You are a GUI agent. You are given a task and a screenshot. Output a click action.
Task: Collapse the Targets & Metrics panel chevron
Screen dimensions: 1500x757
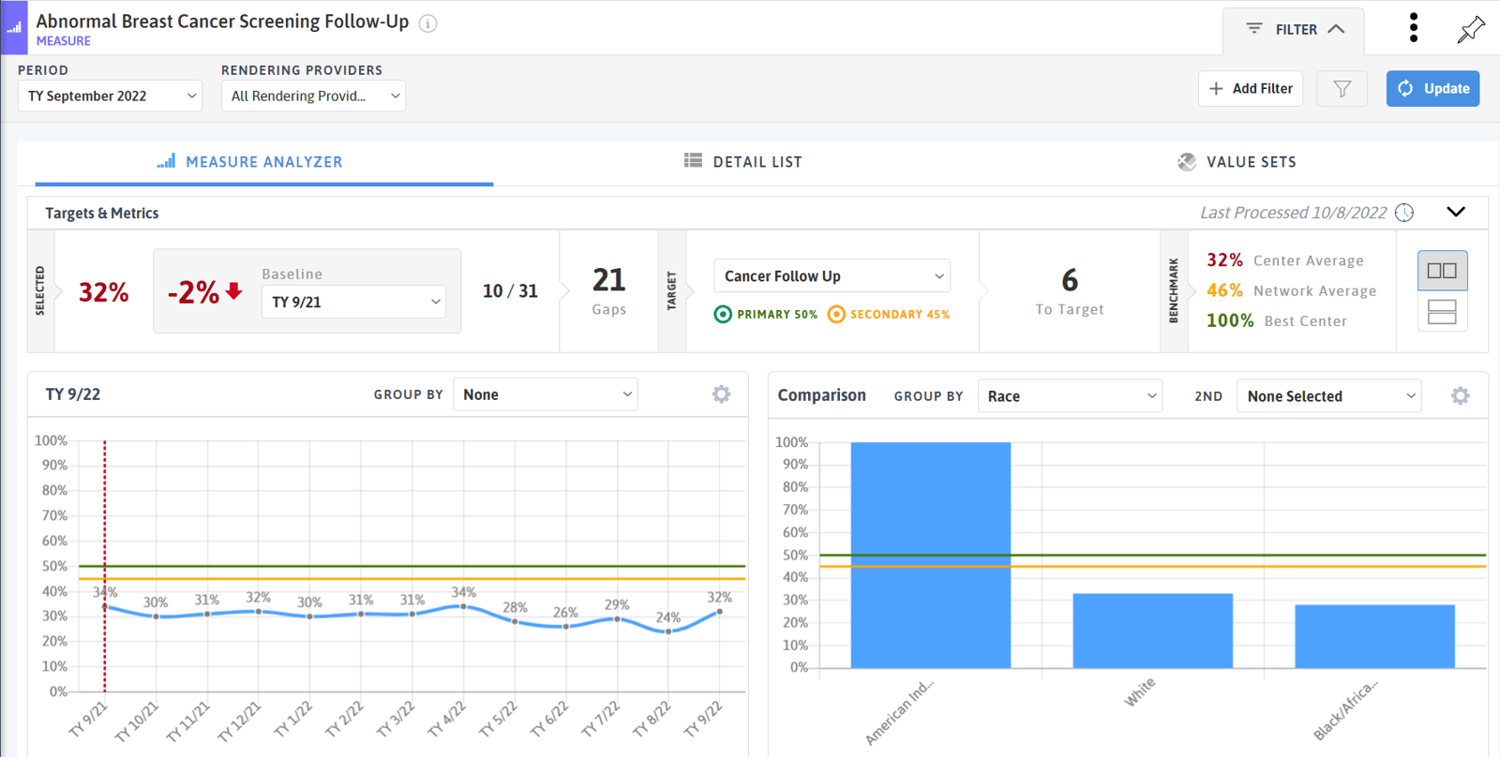(x=1455, y=212)
